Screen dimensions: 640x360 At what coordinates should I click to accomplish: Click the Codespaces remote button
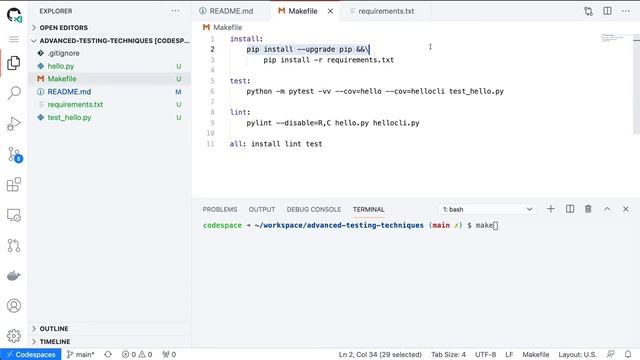pyautogui.click(x=31, y=354)
